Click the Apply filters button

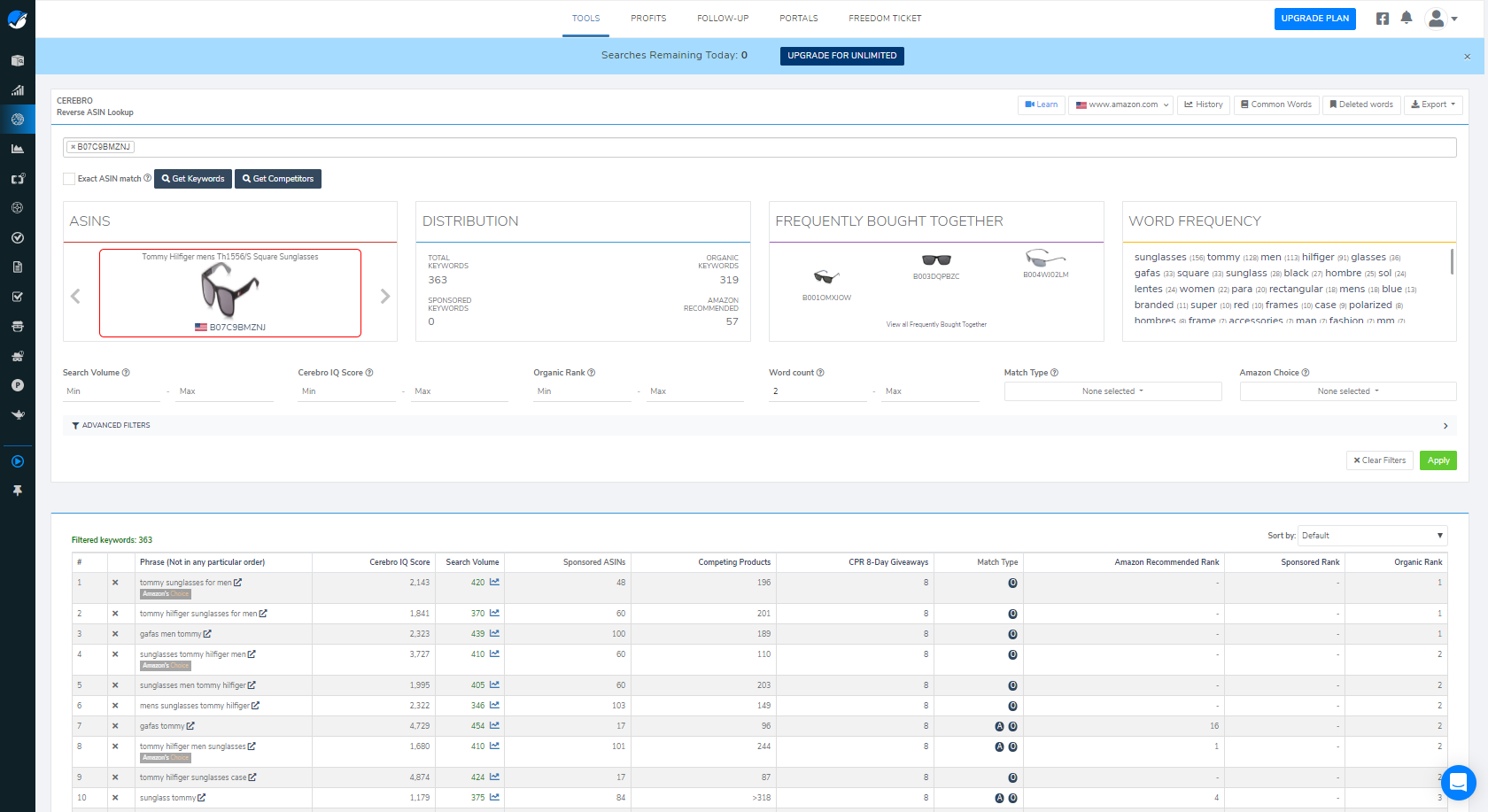(x=1438, y=460)
